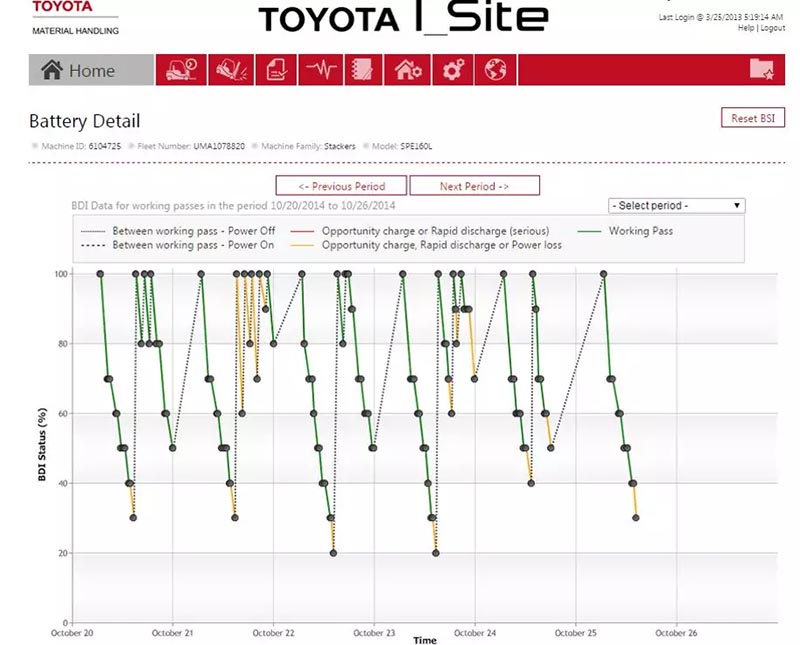This screenshot has width=800, height=645.
Task: Open the Select period dropdown
Action: click(677, 206)
